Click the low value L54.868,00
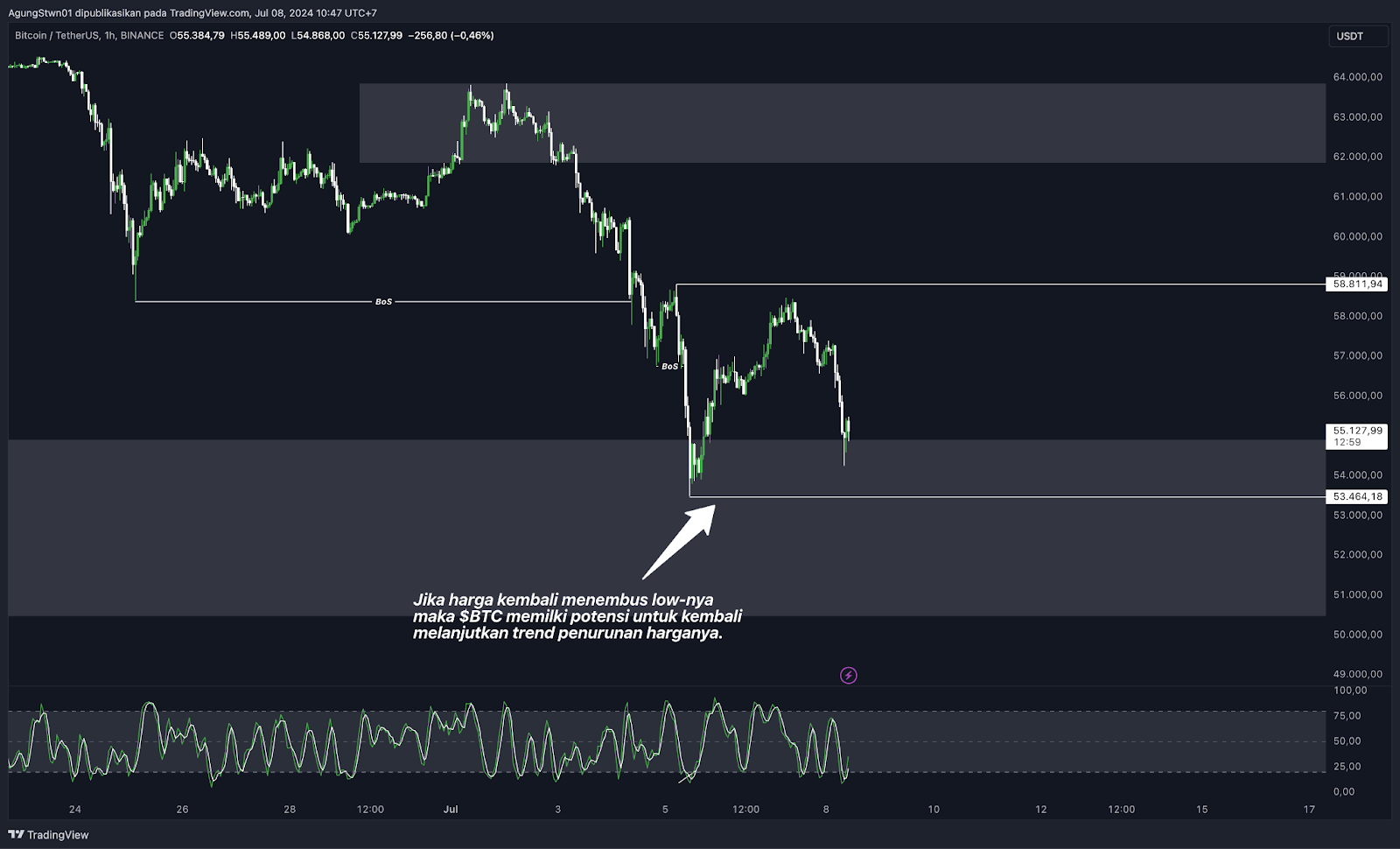The image size is (1400, 849). coord(318,36)
